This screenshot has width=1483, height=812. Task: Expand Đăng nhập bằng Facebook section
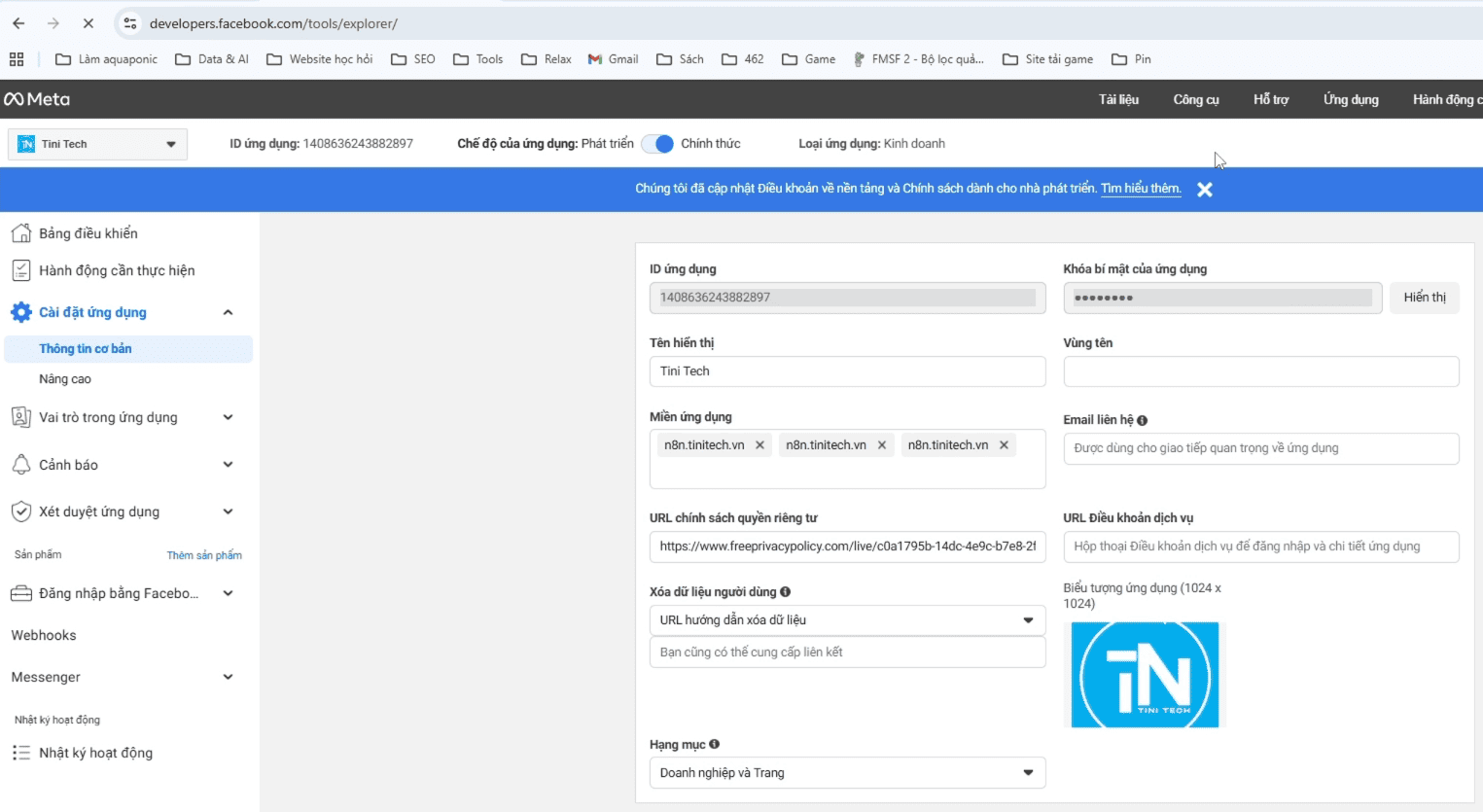coord(229,593)
